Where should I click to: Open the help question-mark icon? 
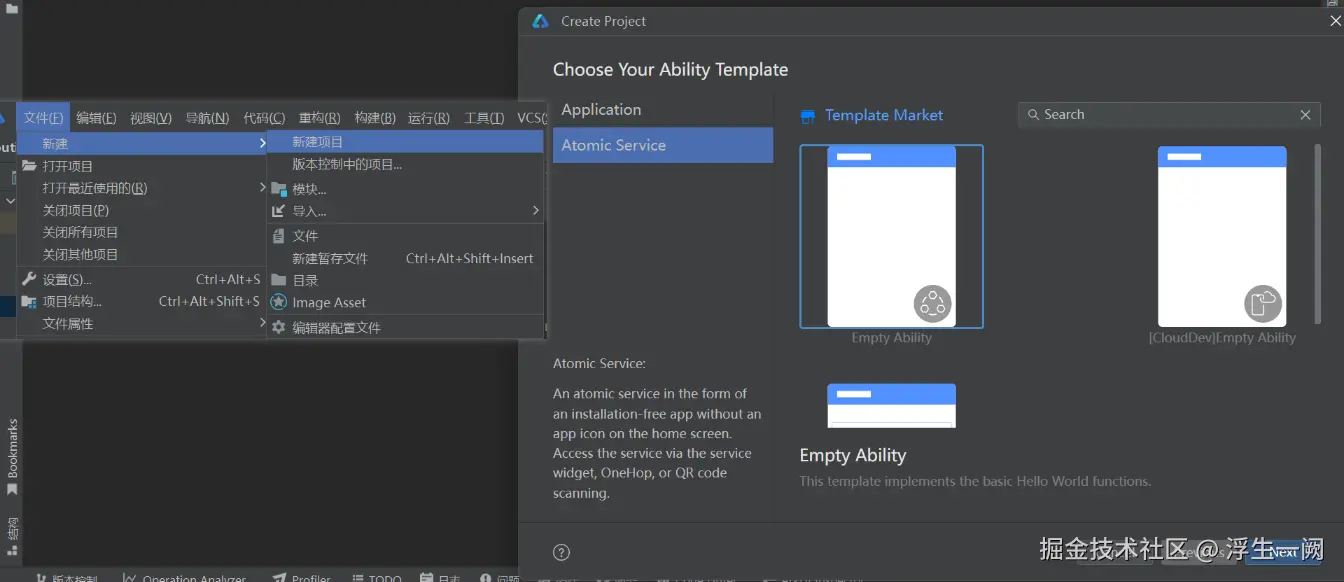pos(562,552)
